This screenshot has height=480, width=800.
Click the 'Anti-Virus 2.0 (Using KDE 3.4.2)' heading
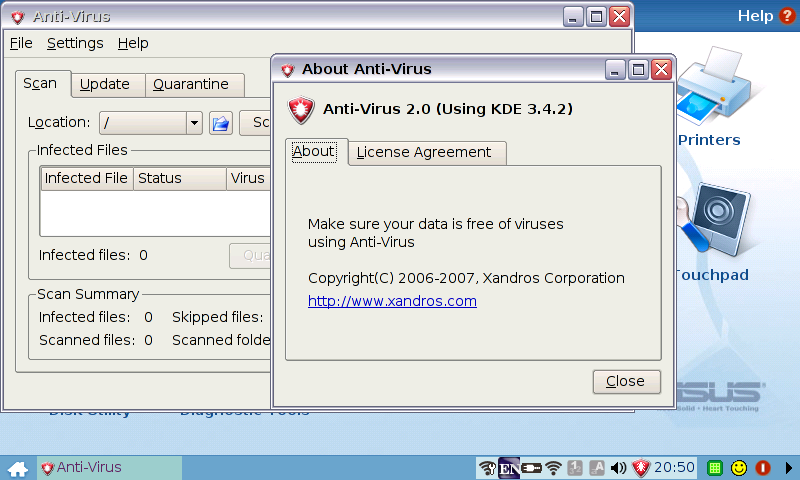pos(447,109)
